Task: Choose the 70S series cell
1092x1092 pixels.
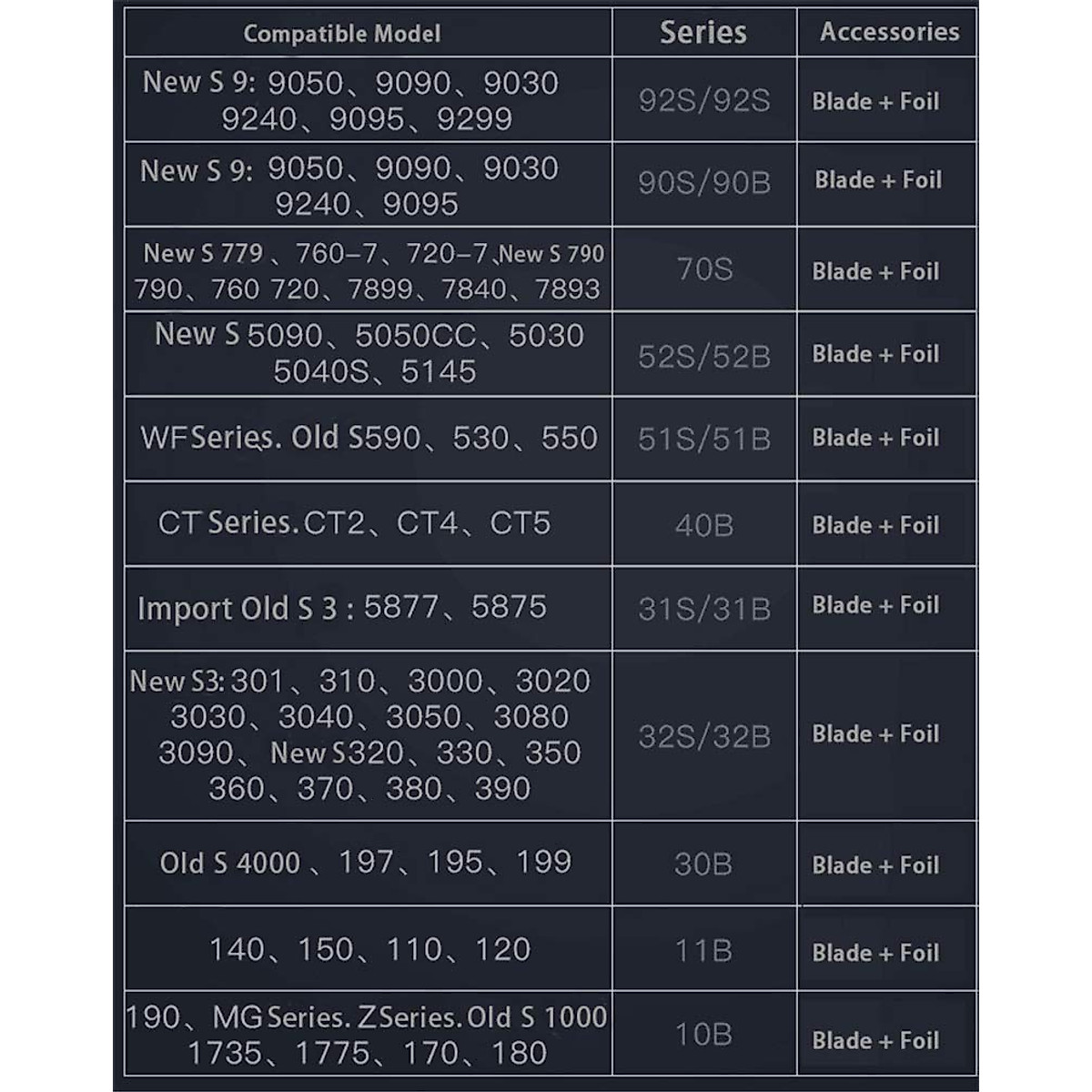Action: (704, 269)
